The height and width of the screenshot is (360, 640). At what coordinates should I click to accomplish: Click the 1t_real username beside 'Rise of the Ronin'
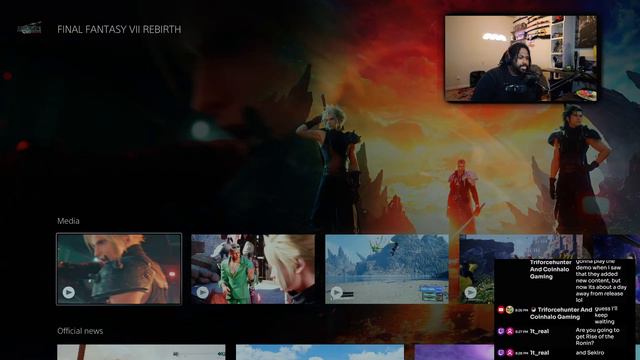point(539,331)
